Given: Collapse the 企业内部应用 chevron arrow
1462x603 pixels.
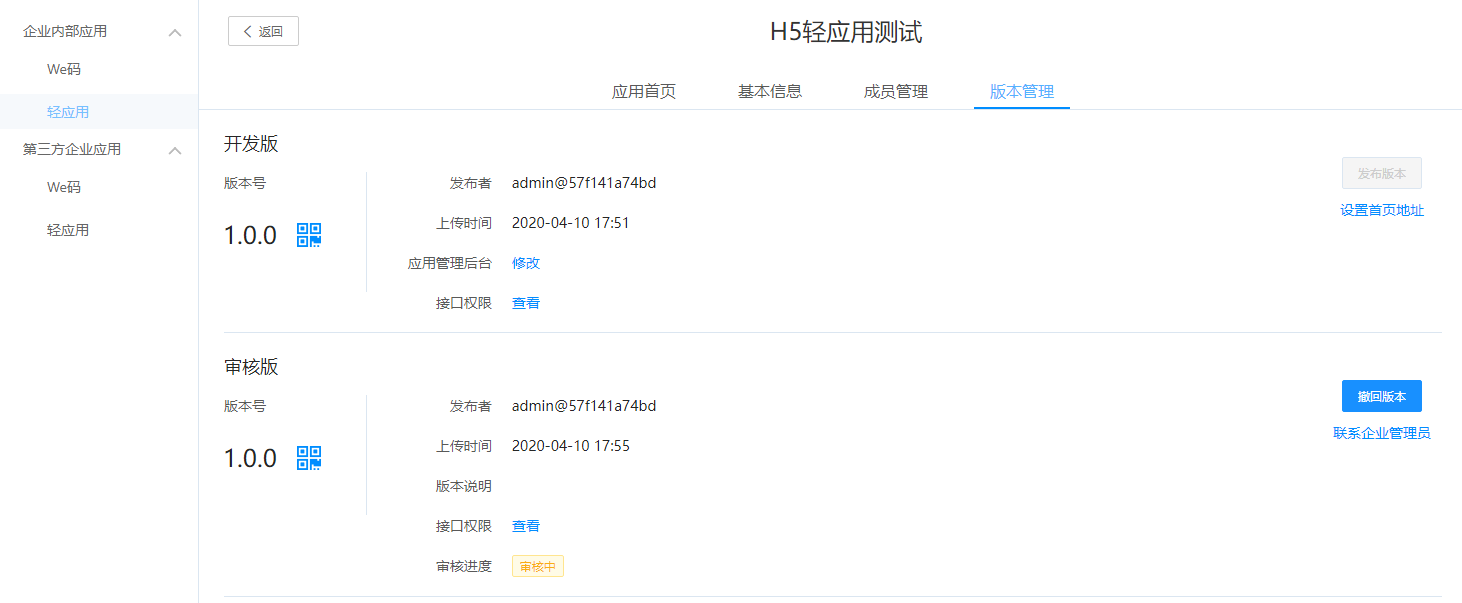Looking at the screenshot, I should pyautogui.click(x=175, y=33).
